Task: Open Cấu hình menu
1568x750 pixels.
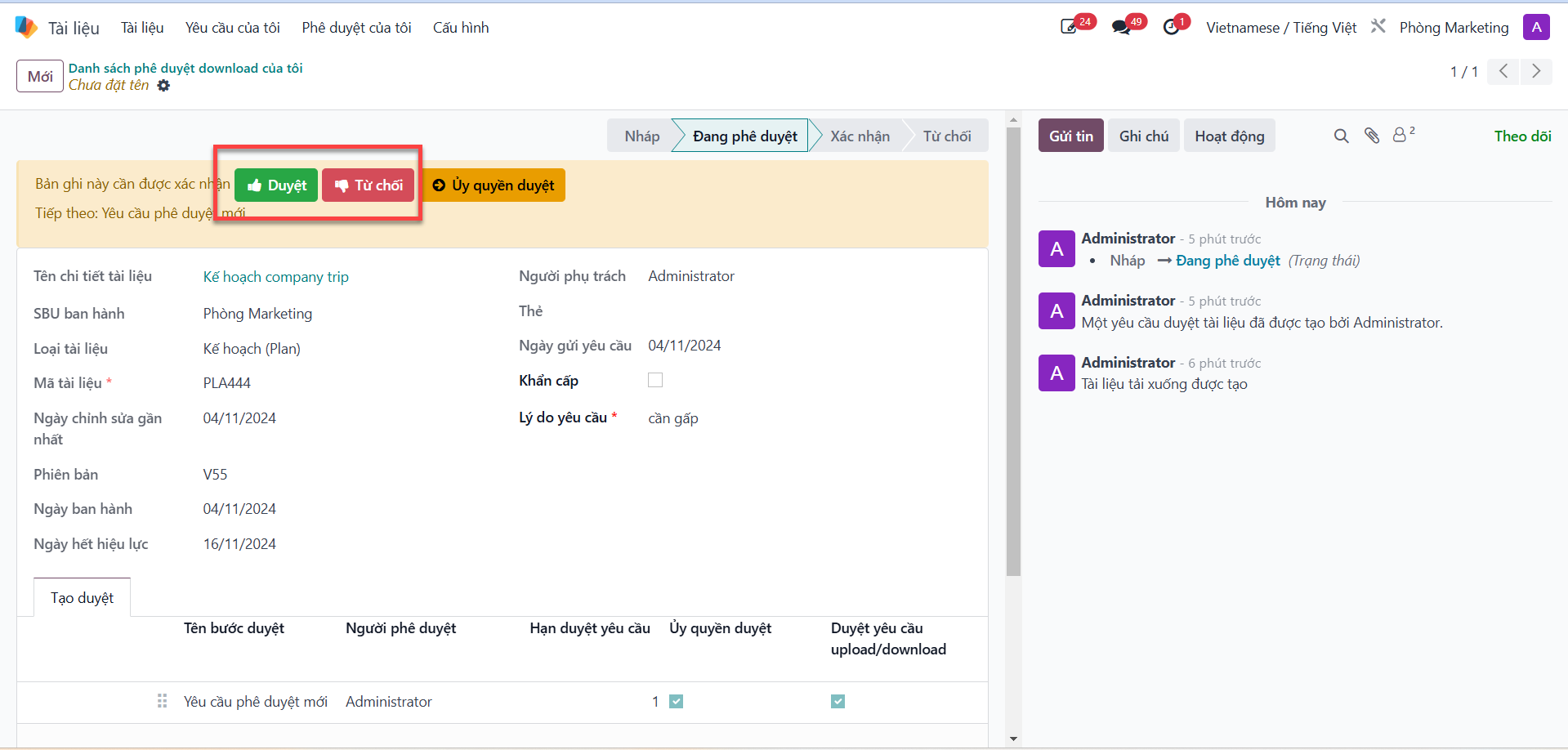Action: pos(461,28)
